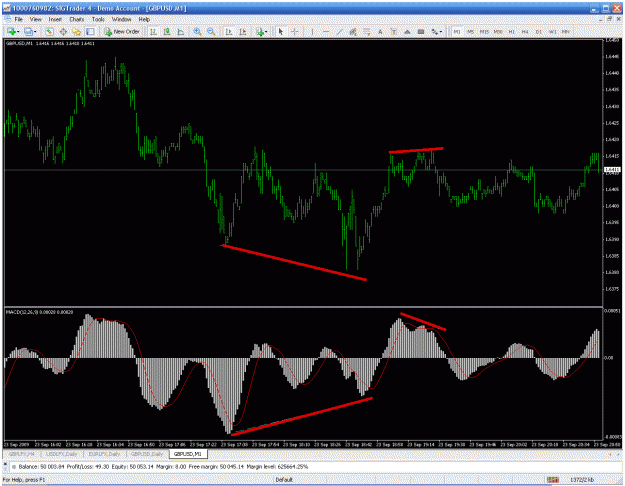This screenshot has width=625, height=486.
Task: Switch to H4 timeframe
Action: click(x=525, y=31)
